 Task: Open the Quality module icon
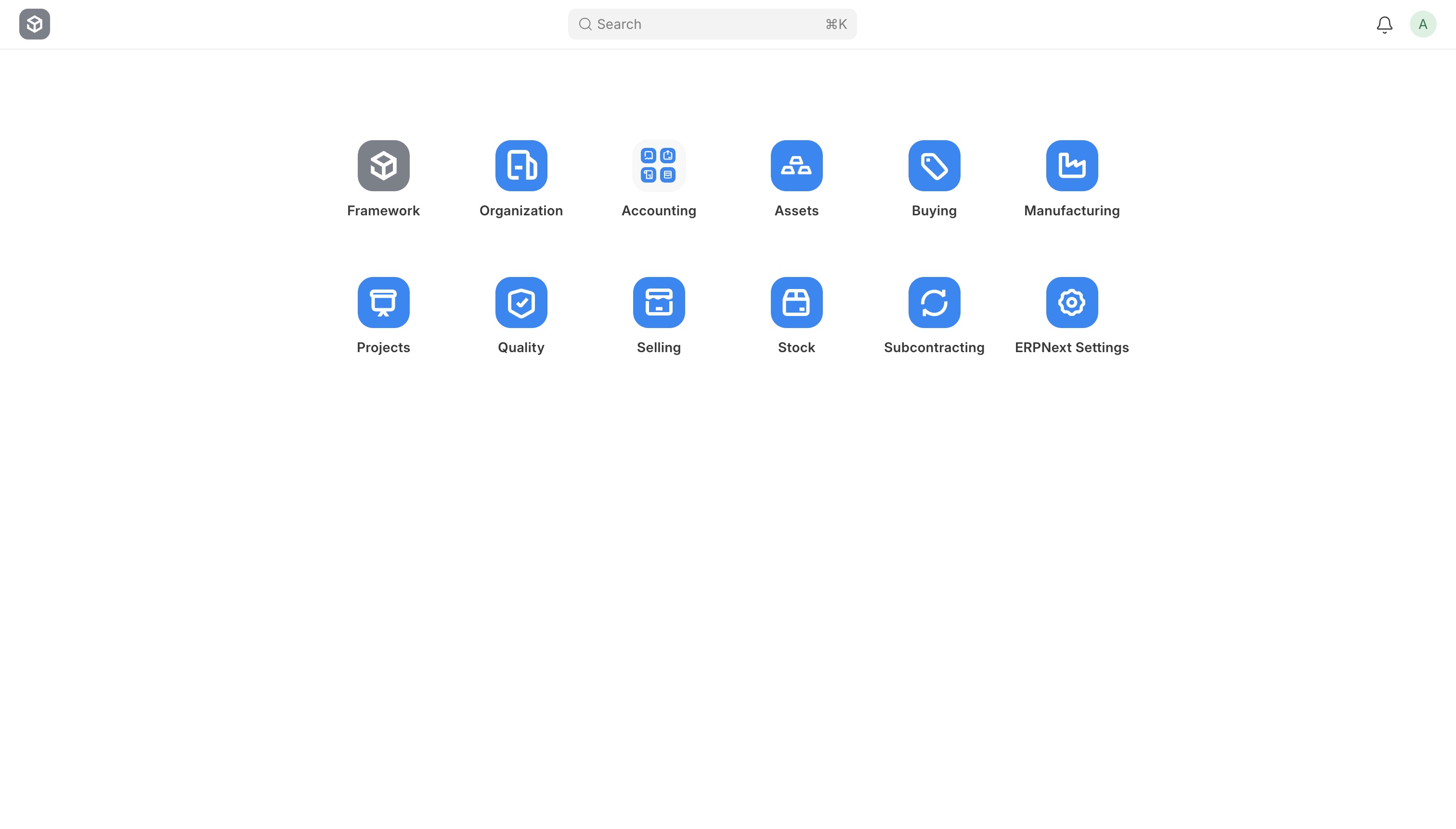(x=521, y=303)
